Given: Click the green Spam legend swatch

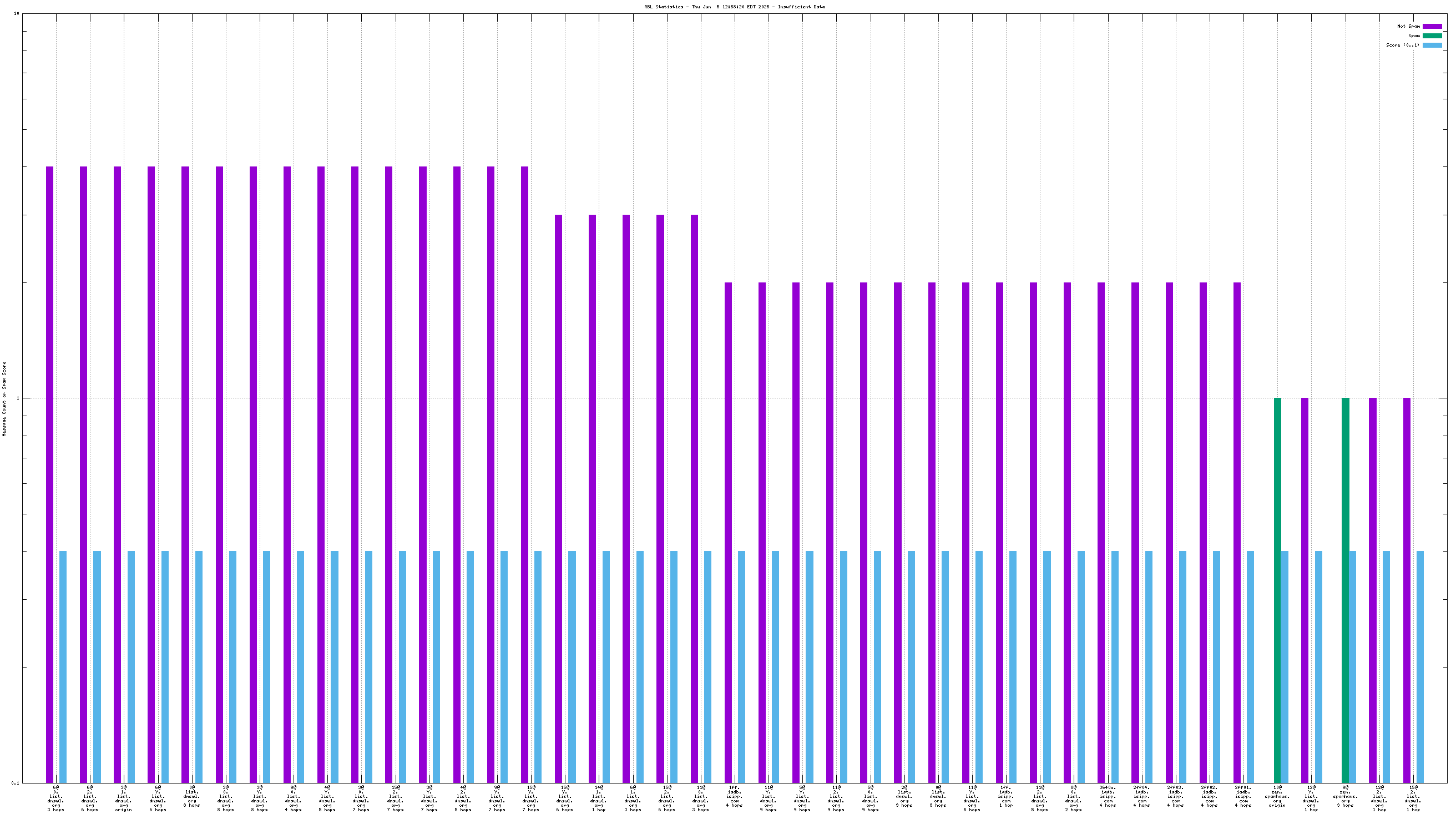Looking at the screenshot, I should point(1432,36).
